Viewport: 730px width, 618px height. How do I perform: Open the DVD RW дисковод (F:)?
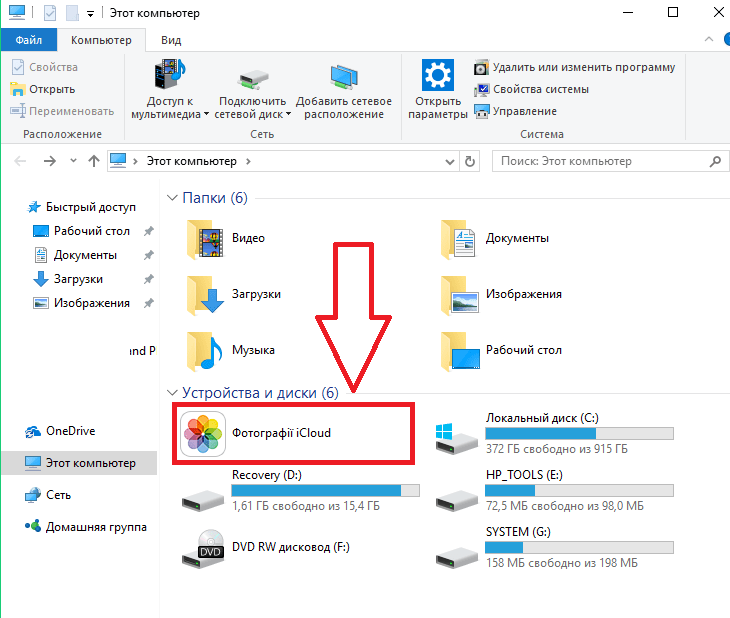(266, 547)
